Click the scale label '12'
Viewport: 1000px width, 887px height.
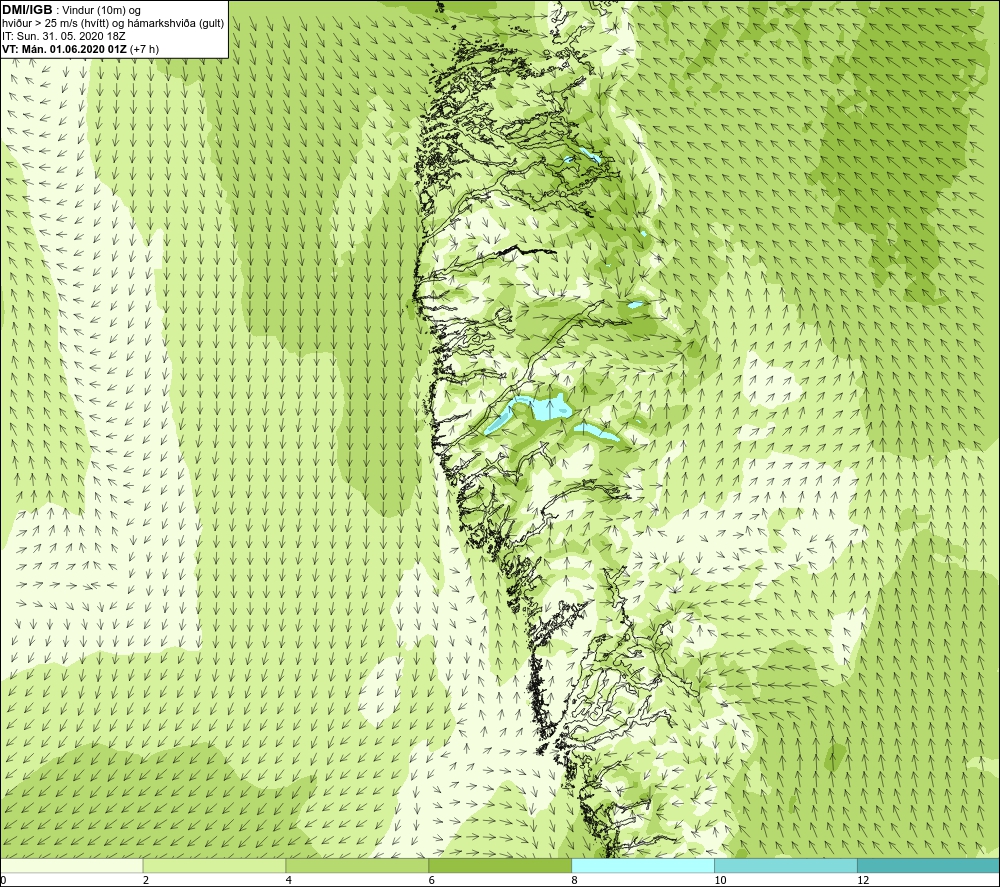pos(863,881)
